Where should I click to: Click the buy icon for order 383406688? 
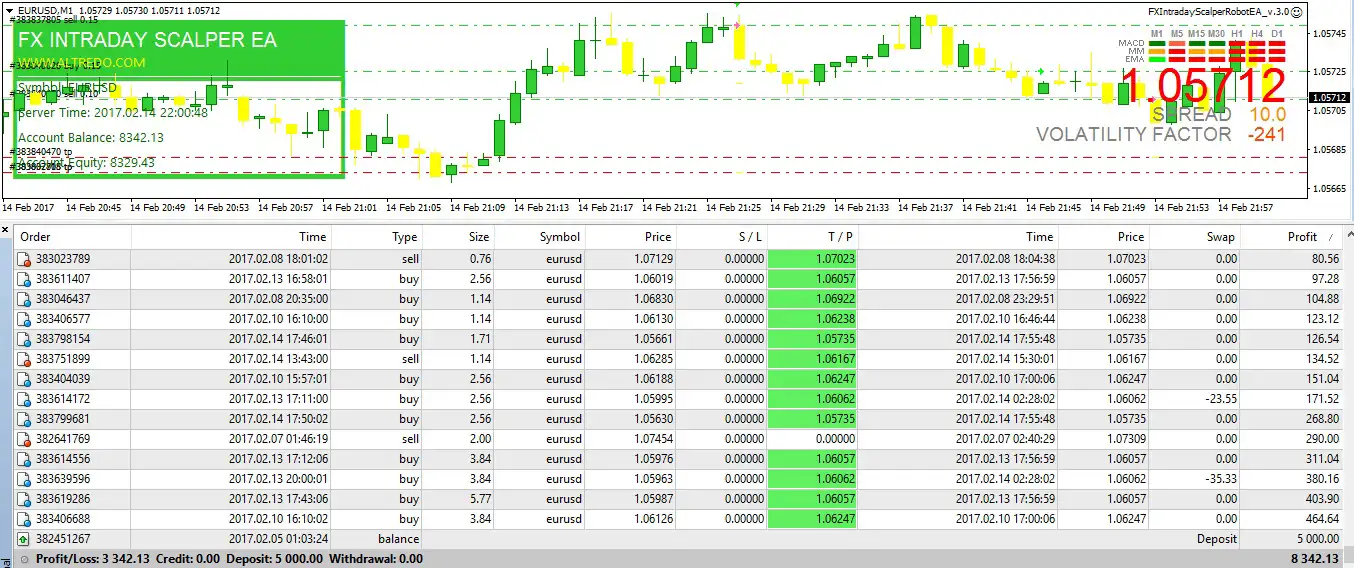coord(24,519)
